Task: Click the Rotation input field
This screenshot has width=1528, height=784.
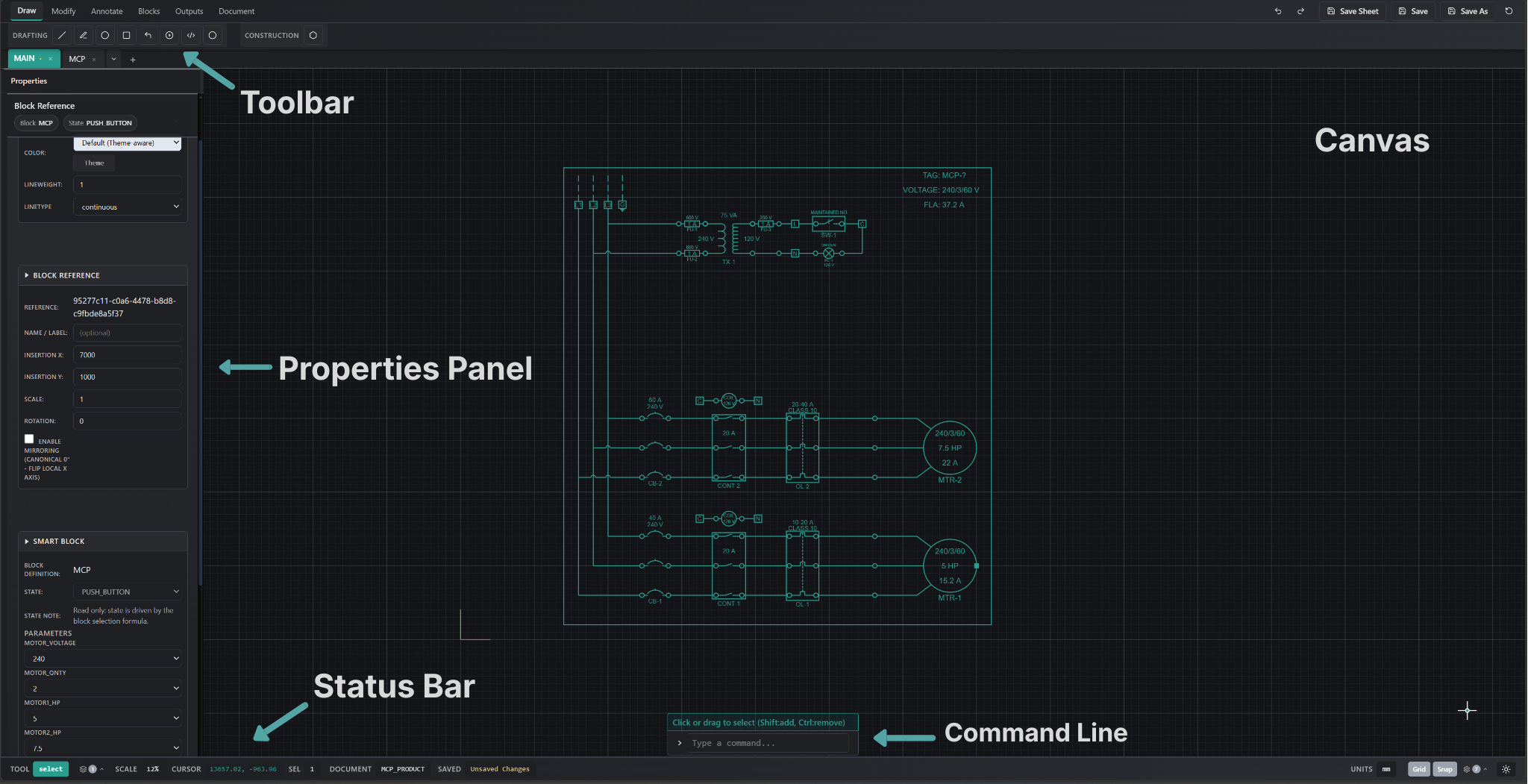Action: tap(128, 421)
